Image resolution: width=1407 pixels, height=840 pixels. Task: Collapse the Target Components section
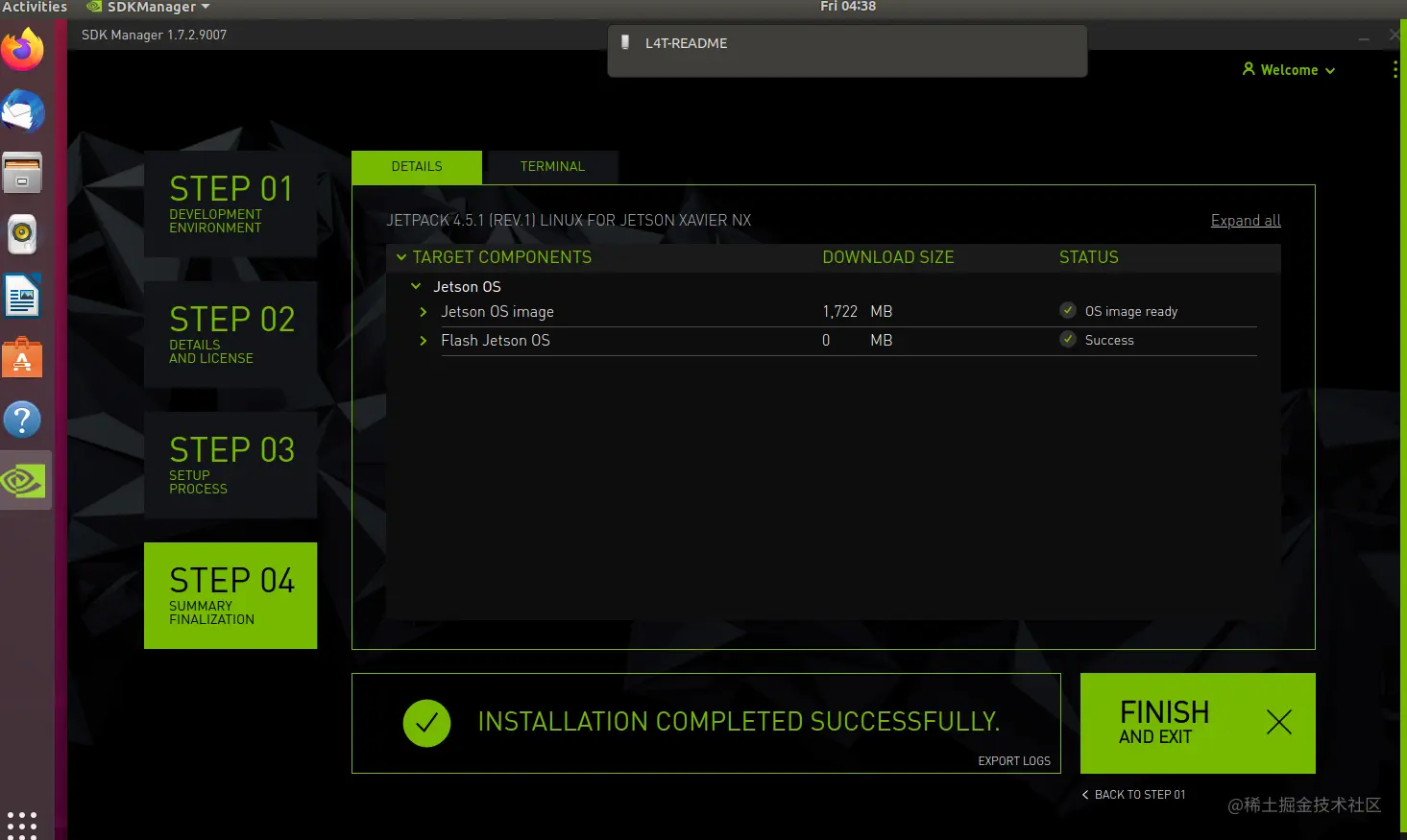401,257
